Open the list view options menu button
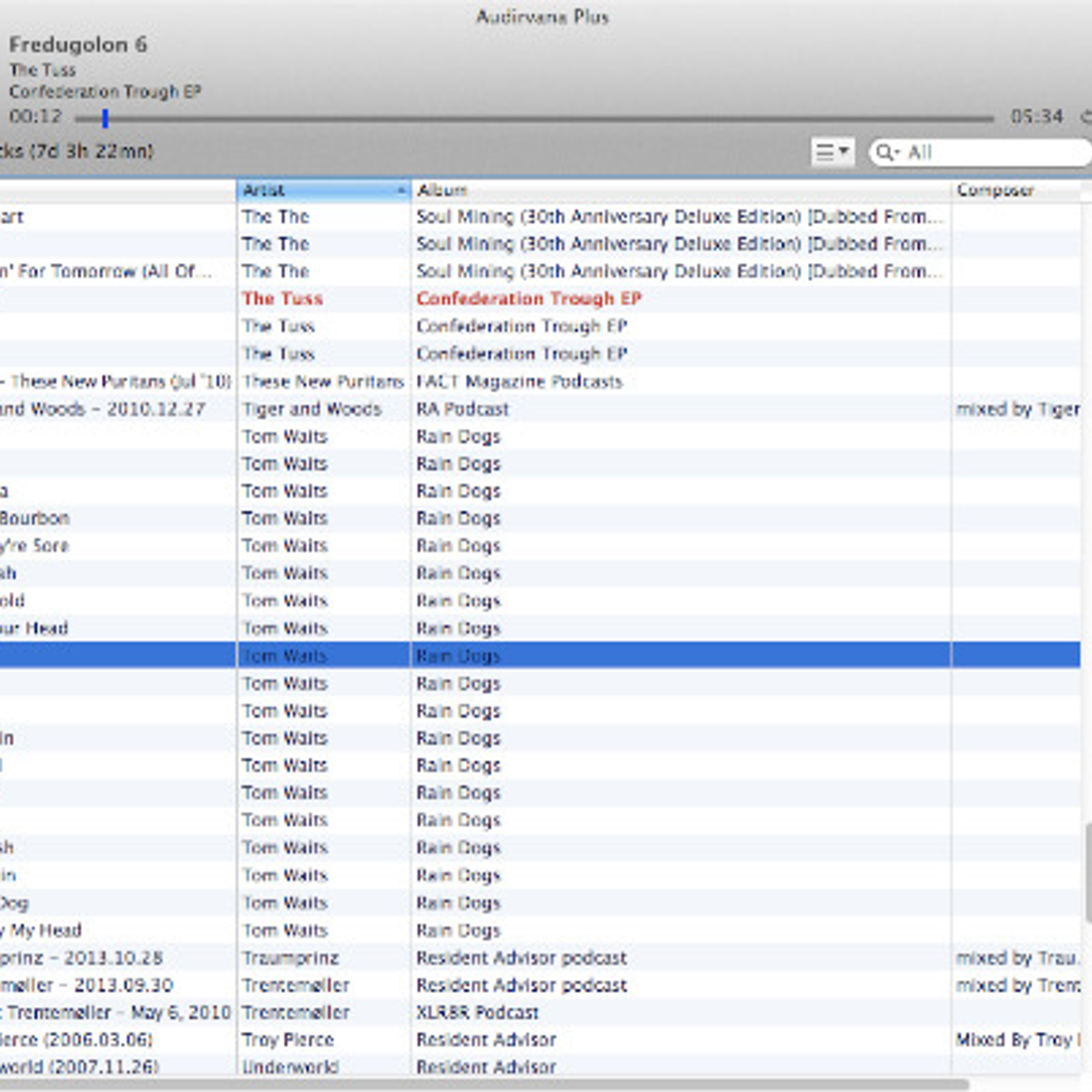The image size is (1092, 1092). [x=832, y=152]
